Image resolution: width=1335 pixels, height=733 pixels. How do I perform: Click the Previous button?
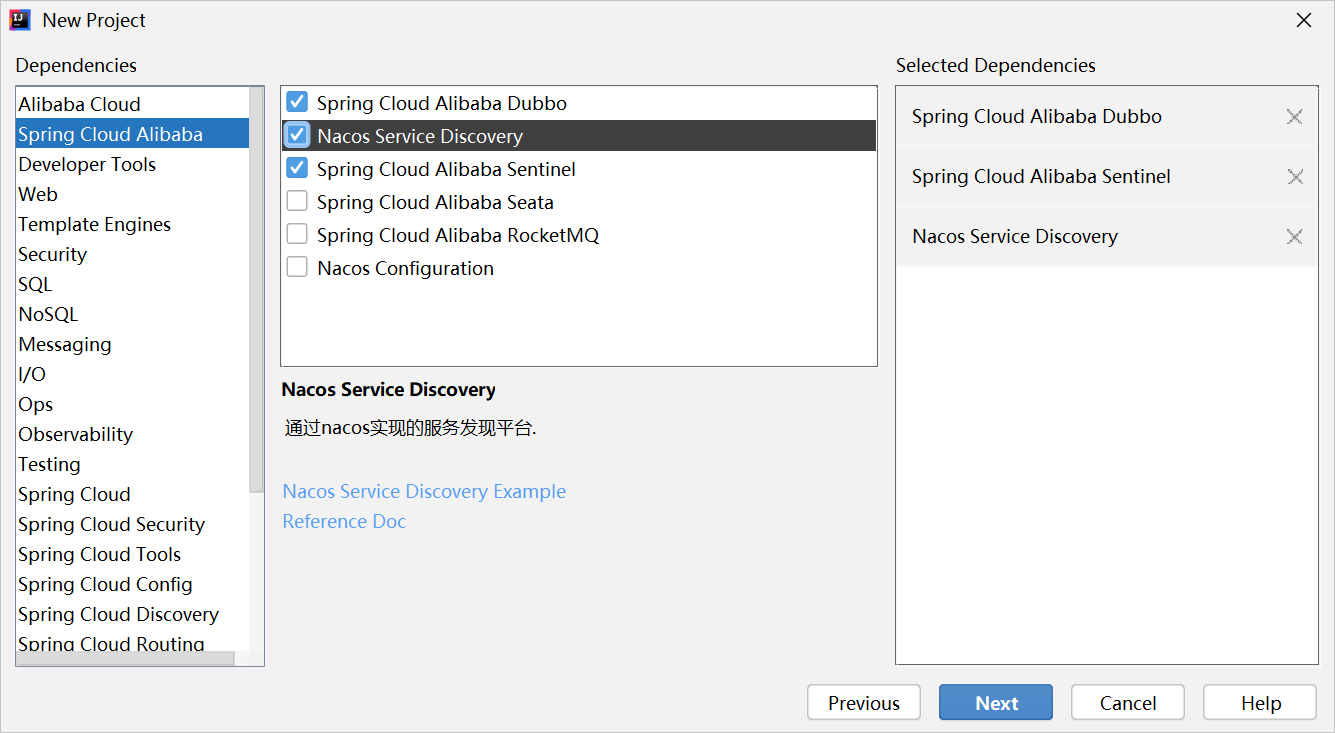pyautogui.click(x=863, y=702)
